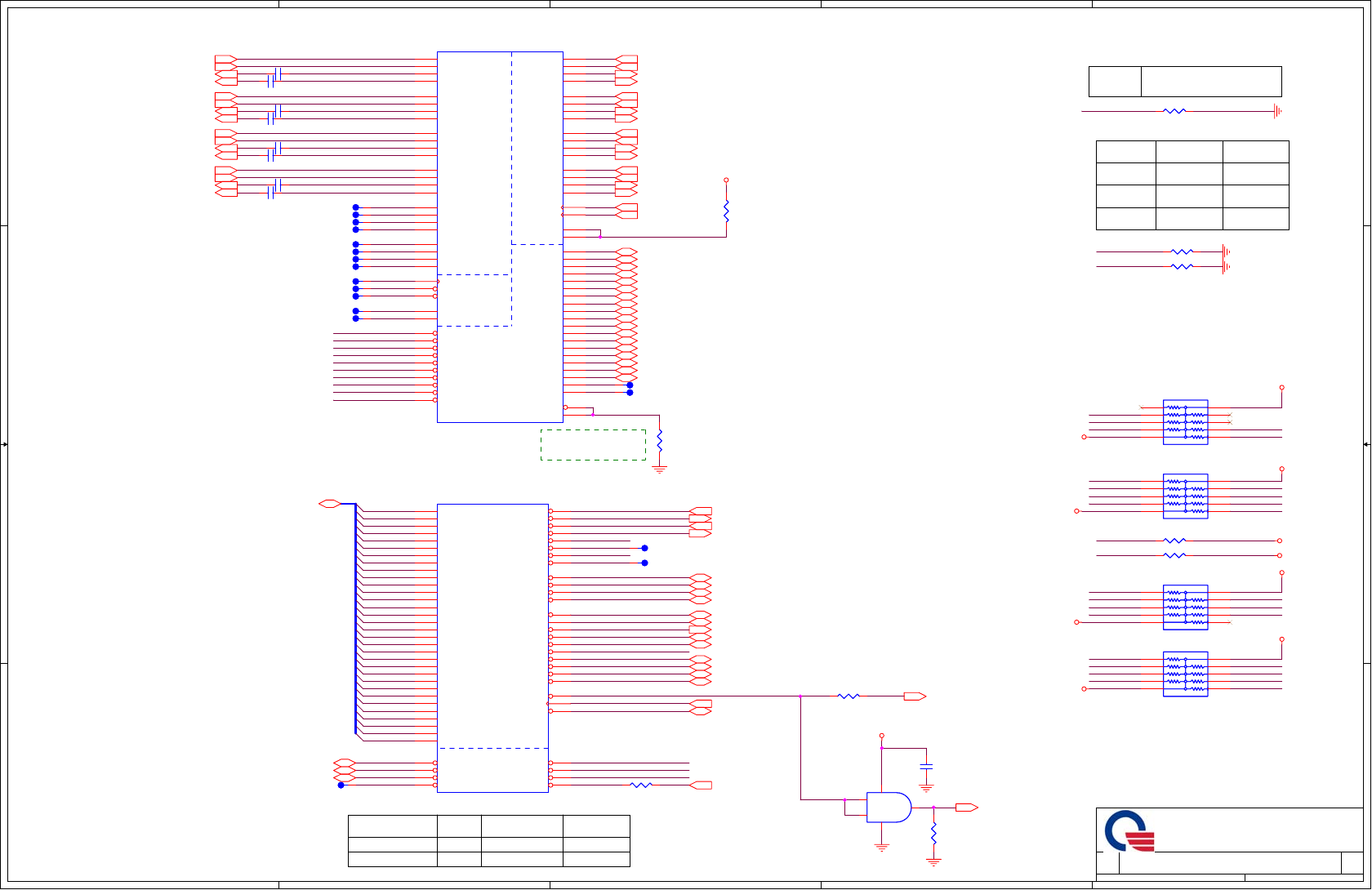This screenshot has width=1372, height=890.
Task: Select the resistor right of green dashed box
Action: click(x=660, y=441)
